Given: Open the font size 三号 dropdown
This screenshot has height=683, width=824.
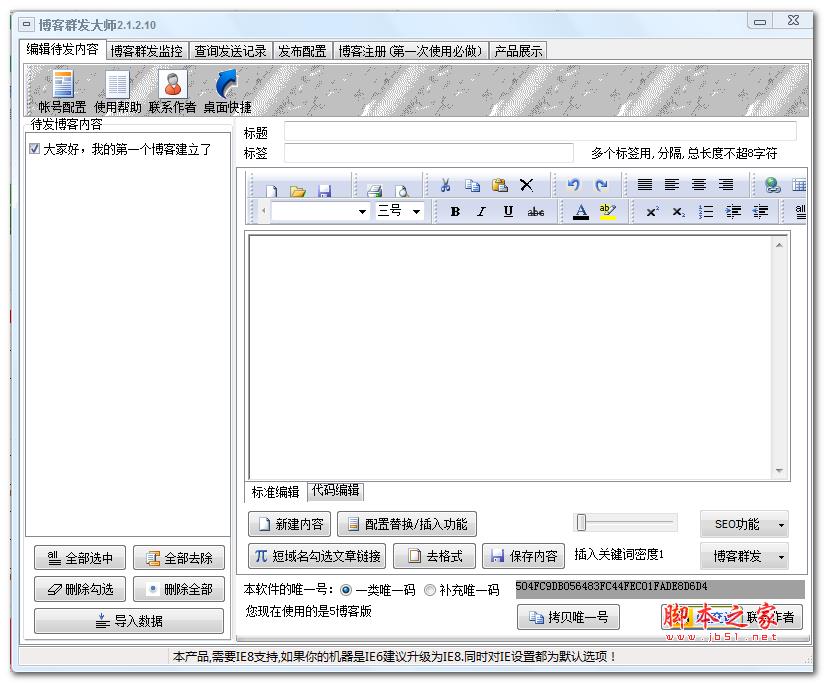Looking at the screenshot, I should [400, 211].
